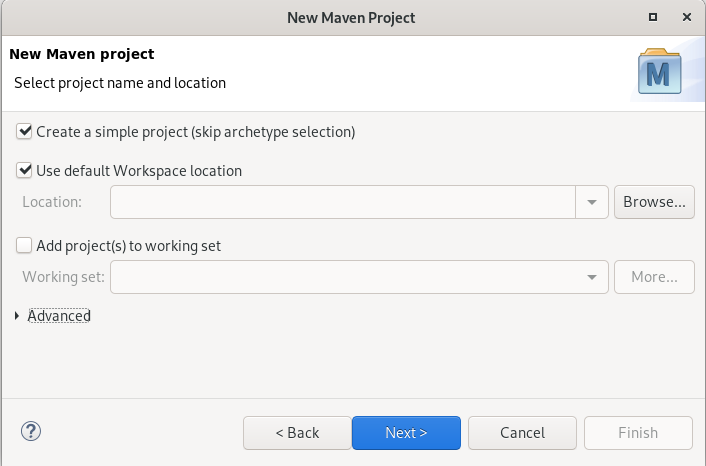Toggle Use default Workspace location checkbox
706x466 pixels.
click(x=24, y=171)
